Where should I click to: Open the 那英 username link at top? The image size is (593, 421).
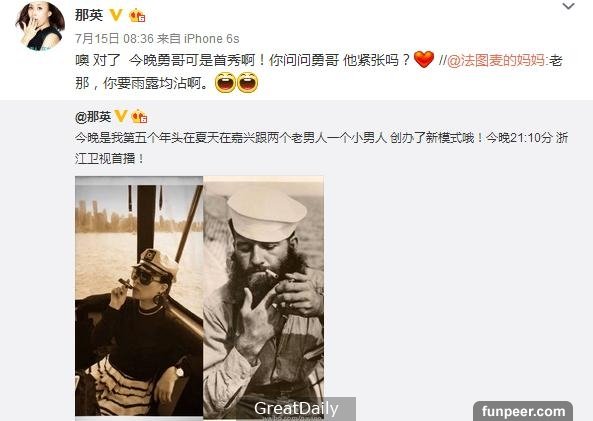click(89, 15)
